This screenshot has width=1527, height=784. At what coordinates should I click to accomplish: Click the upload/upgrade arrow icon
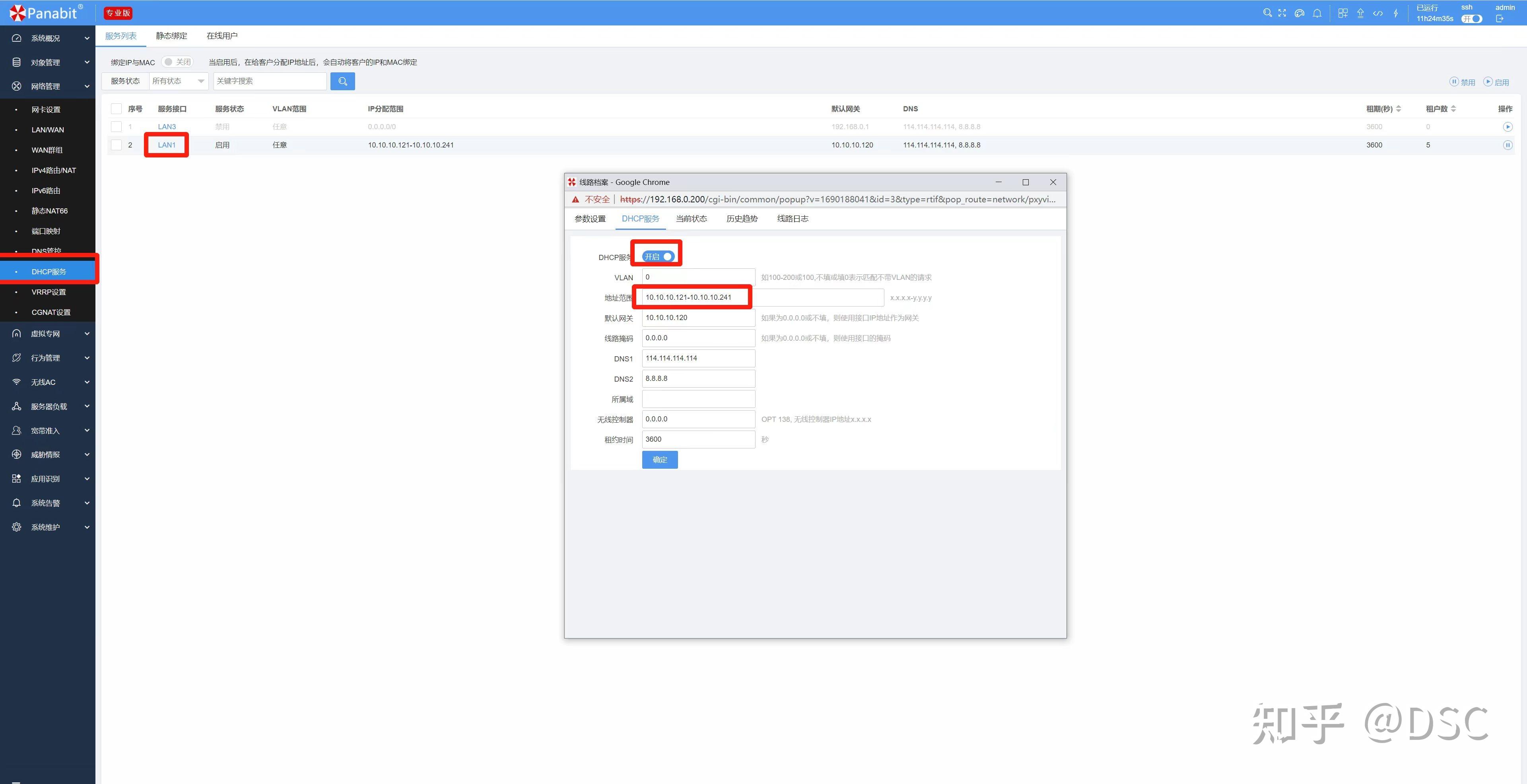tap(1360, 13)
